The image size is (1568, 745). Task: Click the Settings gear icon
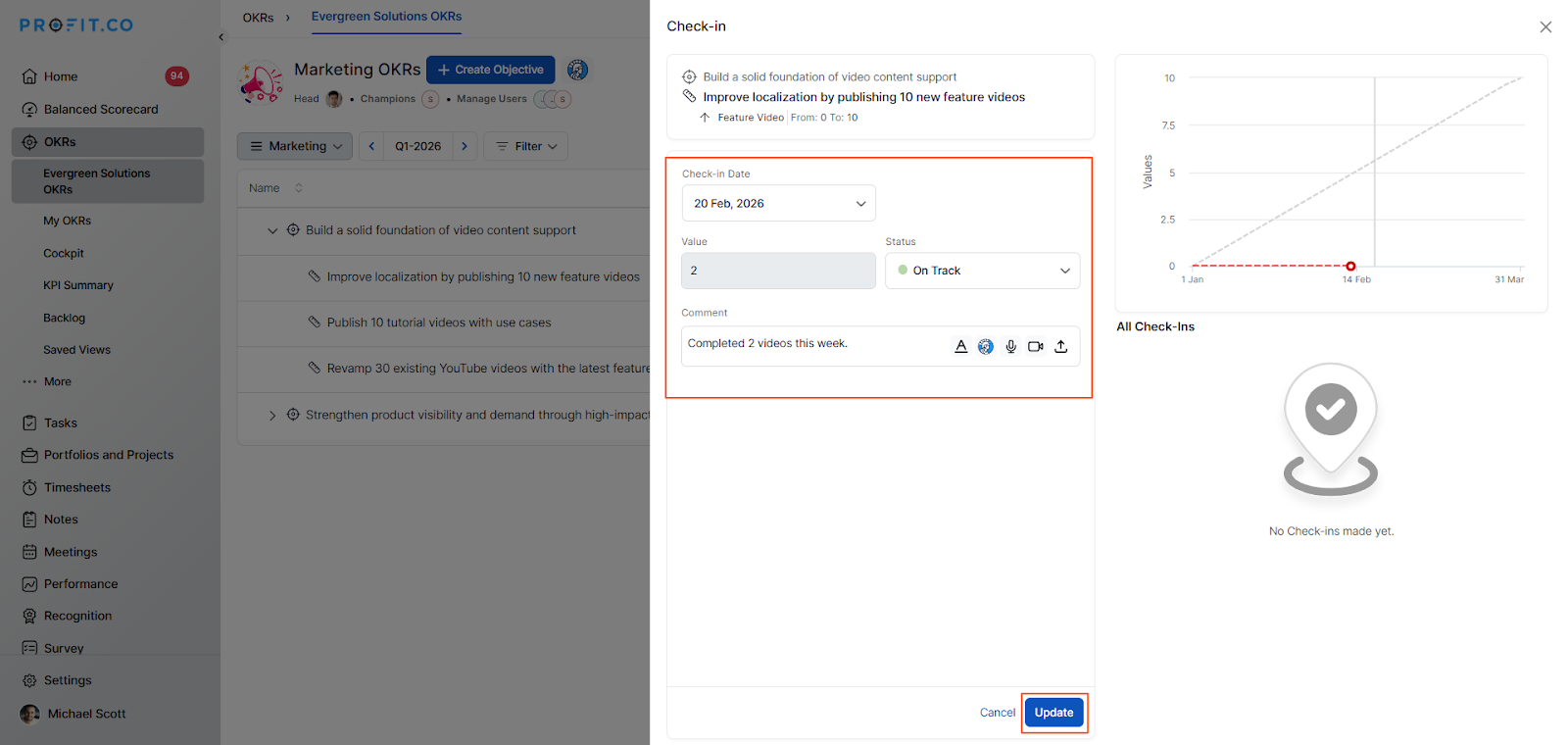pyautogui.click(x=29, y=680)
